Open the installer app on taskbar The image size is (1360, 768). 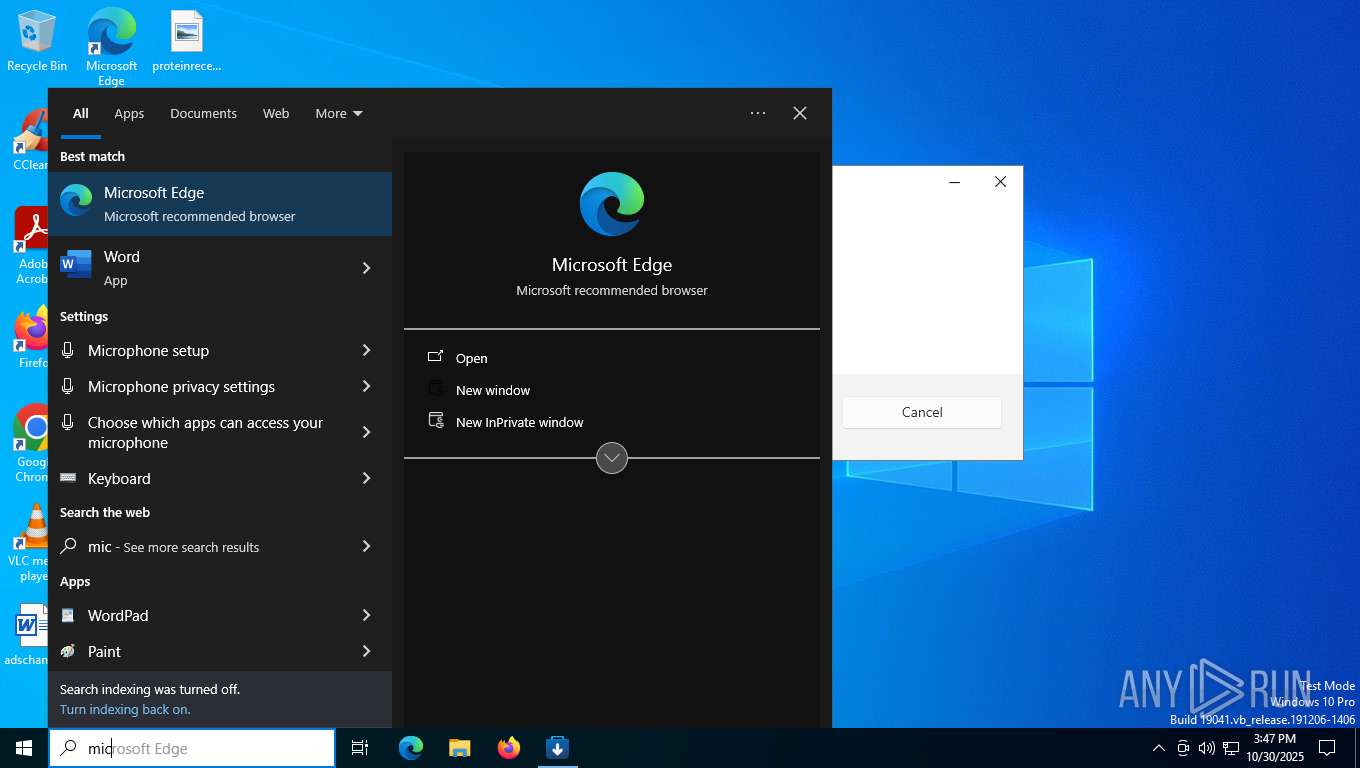pyautogui.click(x=558, y=748)
